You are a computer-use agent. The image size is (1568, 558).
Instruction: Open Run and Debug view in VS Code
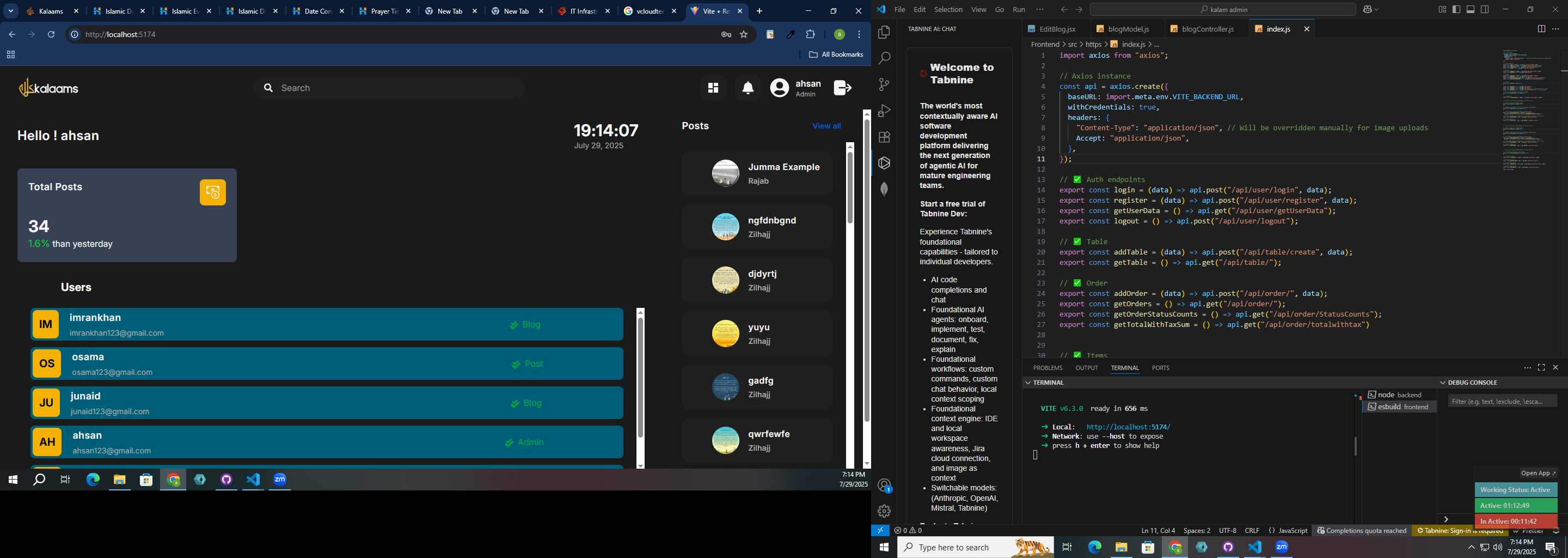(x=884, y=111)
